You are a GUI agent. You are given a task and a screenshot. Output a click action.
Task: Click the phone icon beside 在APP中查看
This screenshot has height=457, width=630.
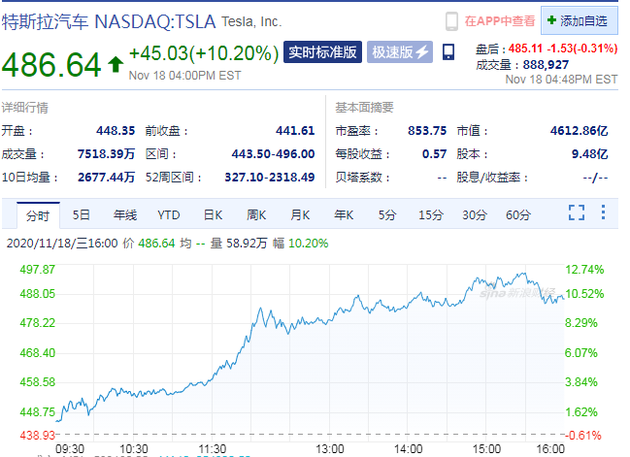tap(452, 21)
